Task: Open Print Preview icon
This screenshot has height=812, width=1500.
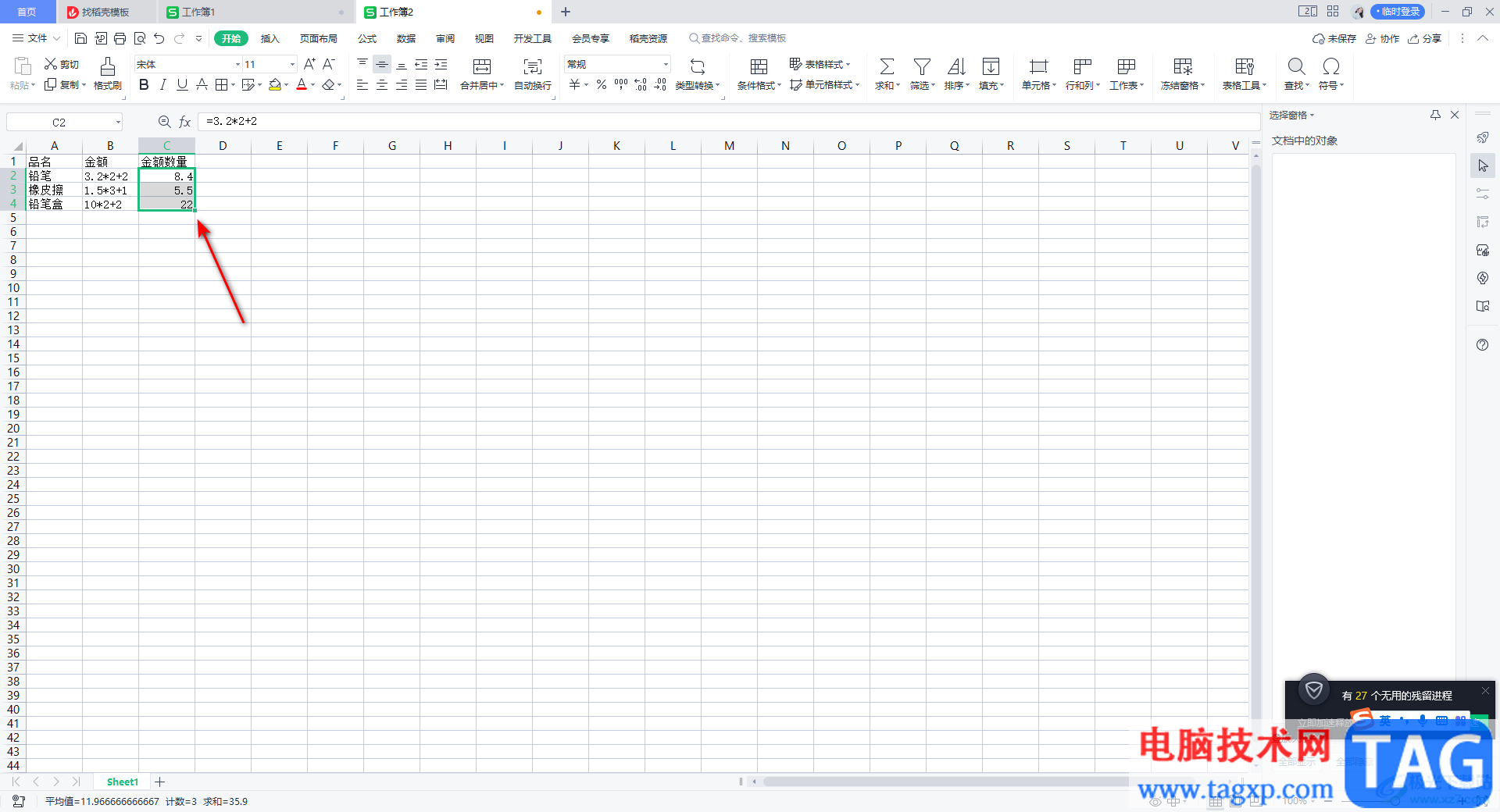Action: (x=140, y=38)
